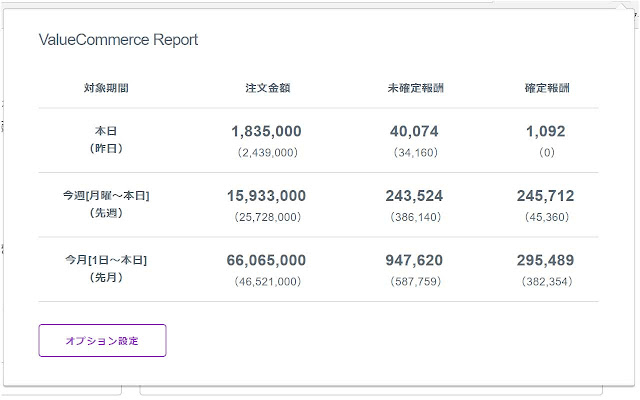Image resolution: width=640 pixels, height=400 pixels.
Task: Click today's order amount 1,835,000
Action: [267, 131]
